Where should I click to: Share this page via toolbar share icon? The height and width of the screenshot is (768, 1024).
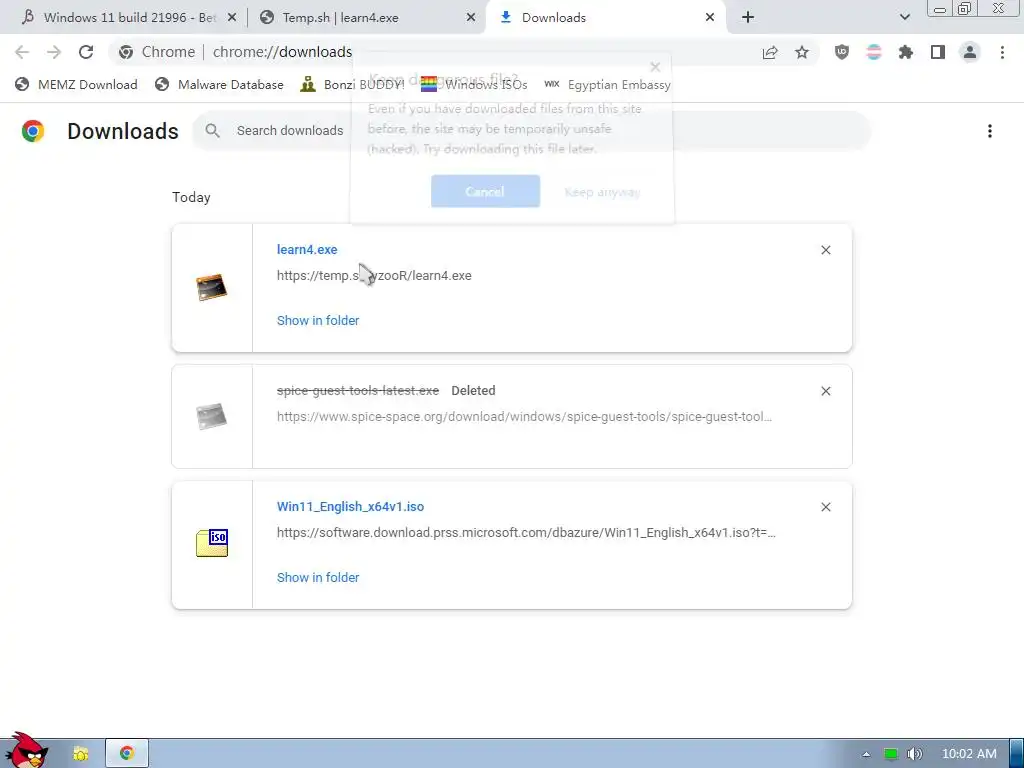pyautogui.click(x=770, y=52)
